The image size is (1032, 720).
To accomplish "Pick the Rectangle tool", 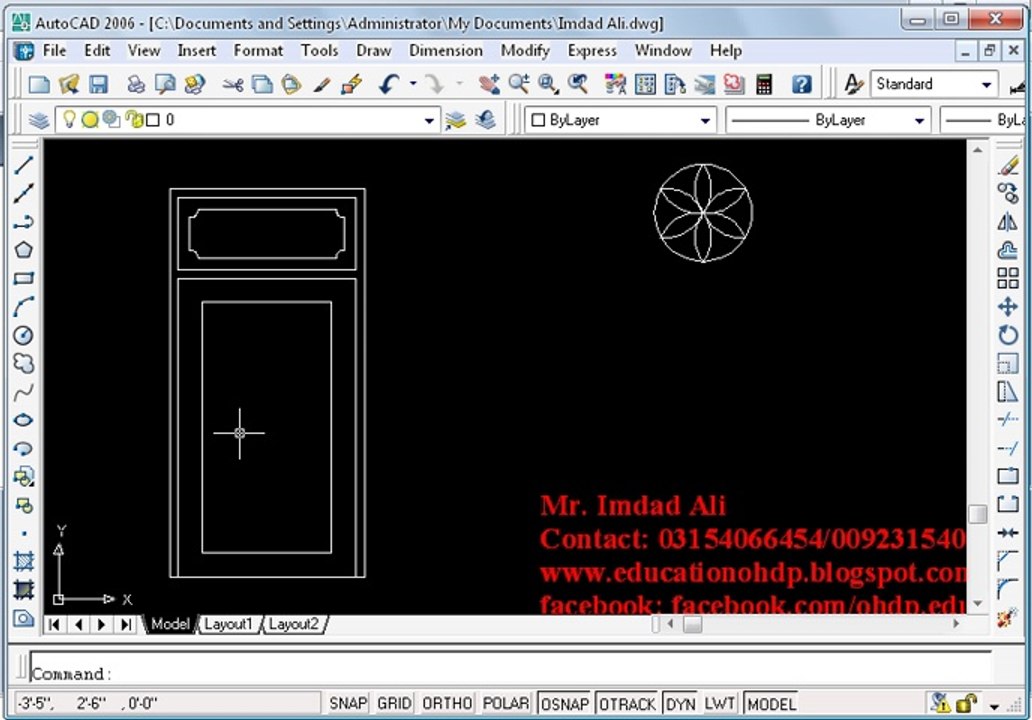I will pos(24,278).
